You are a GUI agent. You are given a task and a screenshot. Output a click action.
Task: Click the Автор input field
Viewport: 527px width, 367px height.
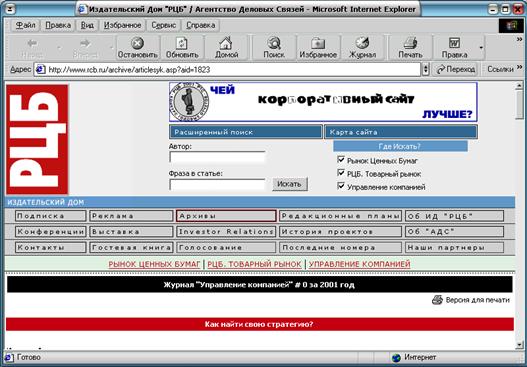tap(217, 157)
